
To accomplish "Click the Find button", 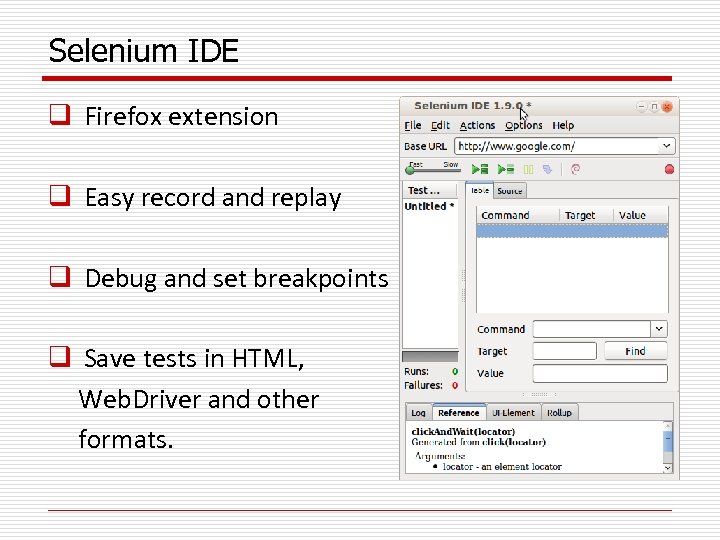I will tap(636, 351).
